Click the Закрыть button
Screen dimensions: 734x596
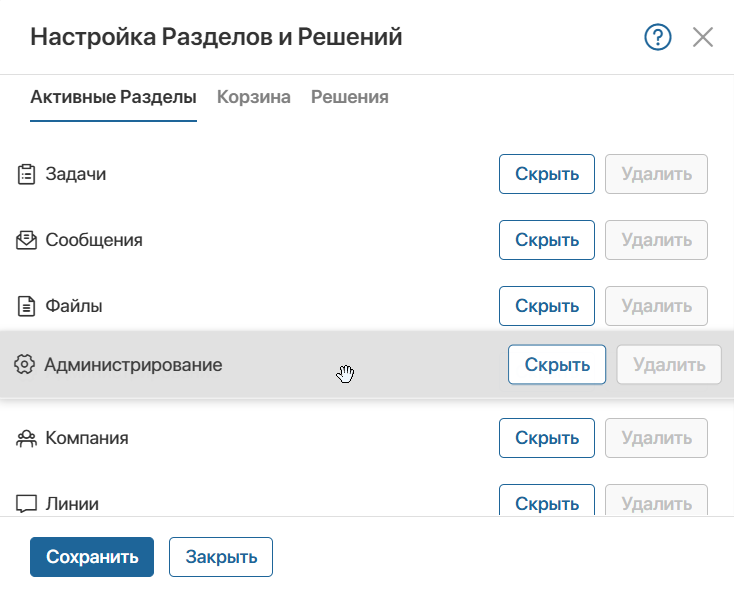(221, 557)
